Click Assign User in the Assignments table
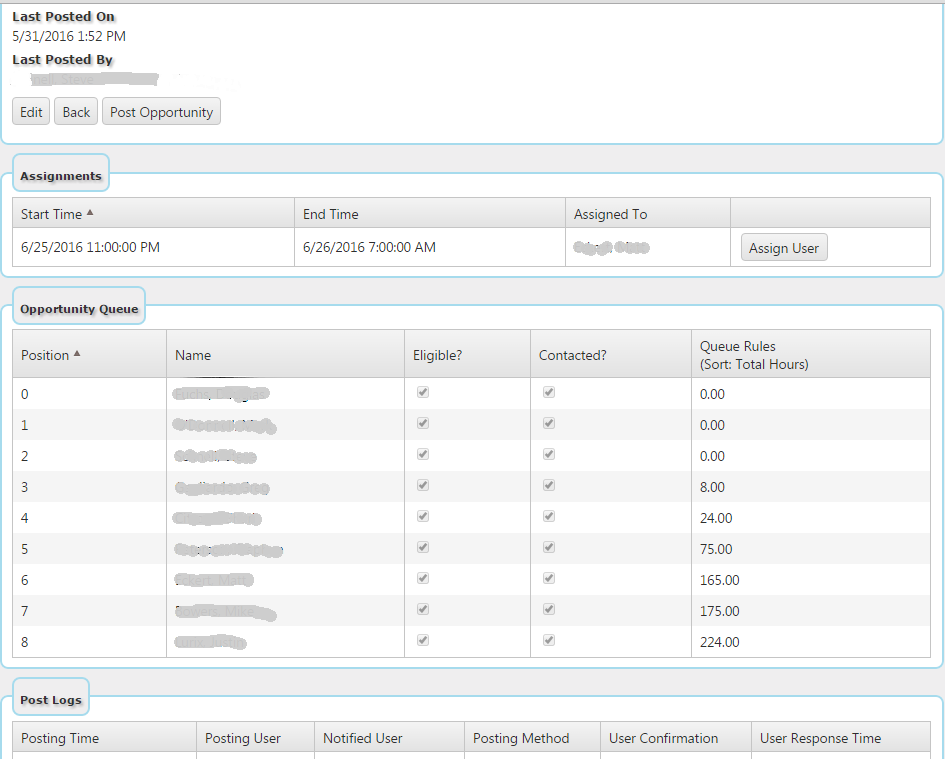Screen dimensions: 945x759 [x=784, y=248]
